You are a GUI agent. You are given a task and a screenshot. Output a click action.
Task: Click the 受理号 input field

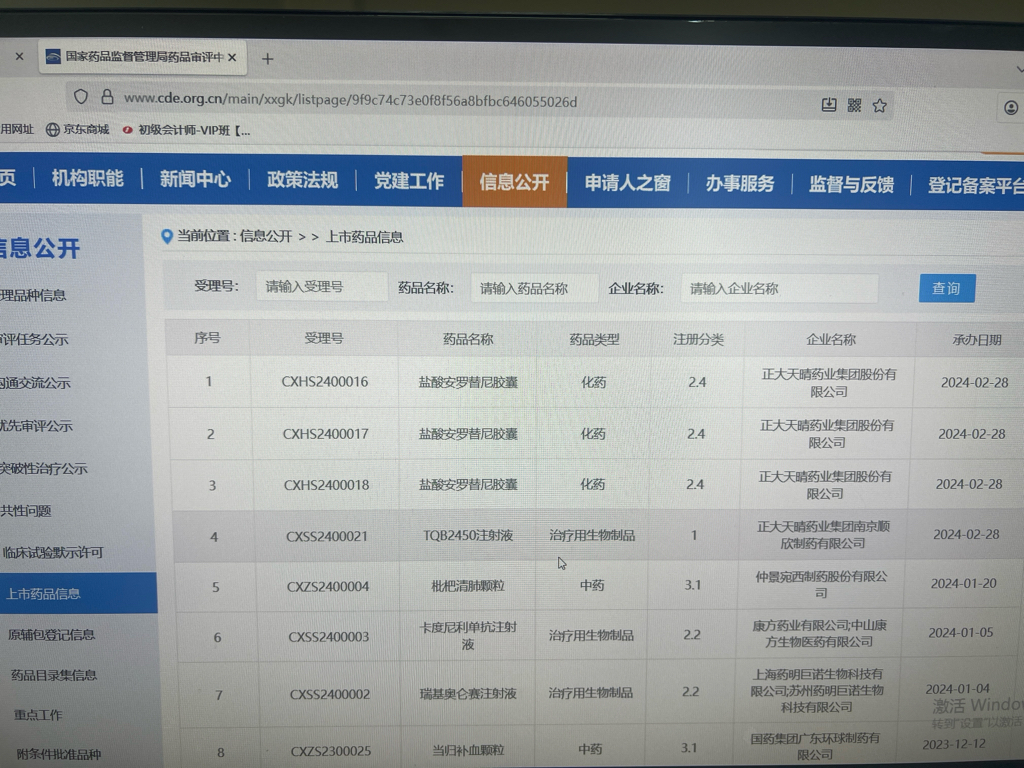pos(321,287)
